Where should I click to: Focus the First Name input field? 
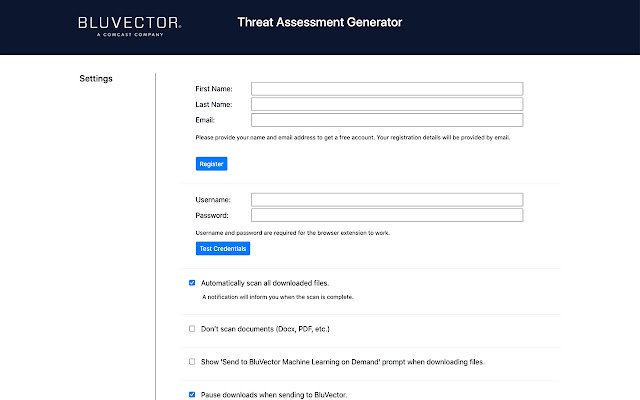387,89
